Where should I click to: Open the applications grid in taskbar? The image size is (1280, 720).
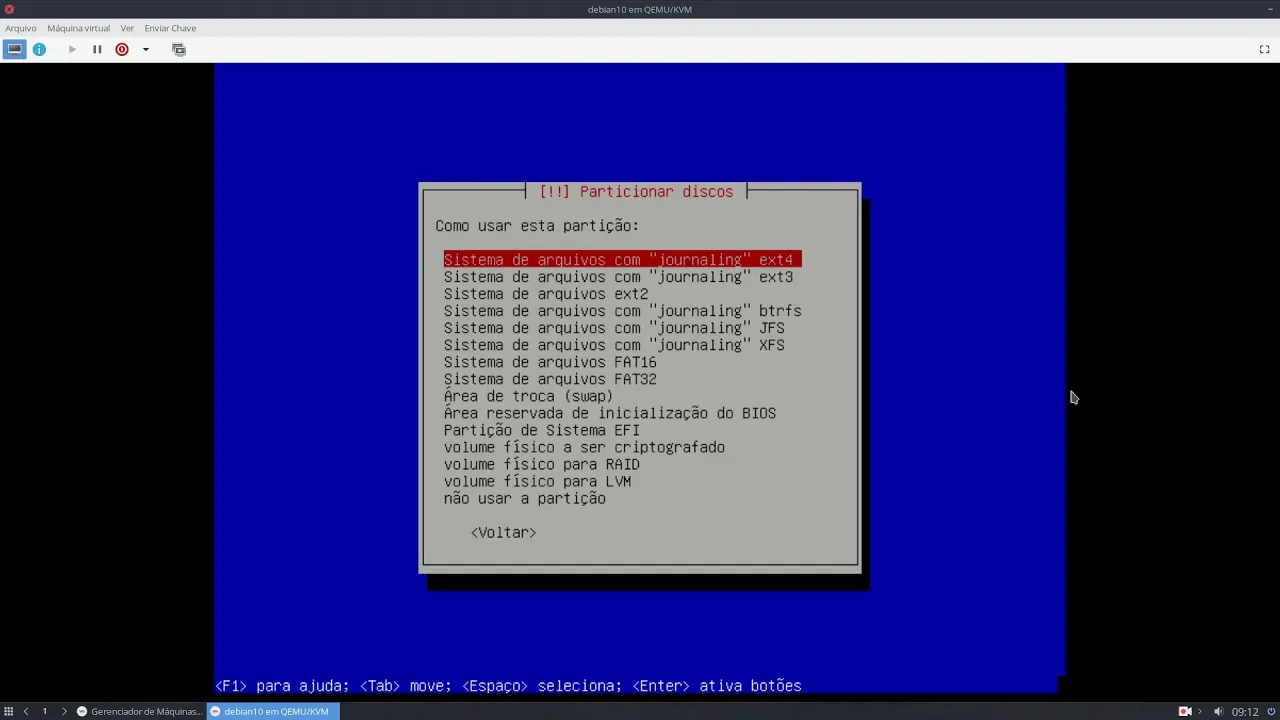[x=9, y=711]
